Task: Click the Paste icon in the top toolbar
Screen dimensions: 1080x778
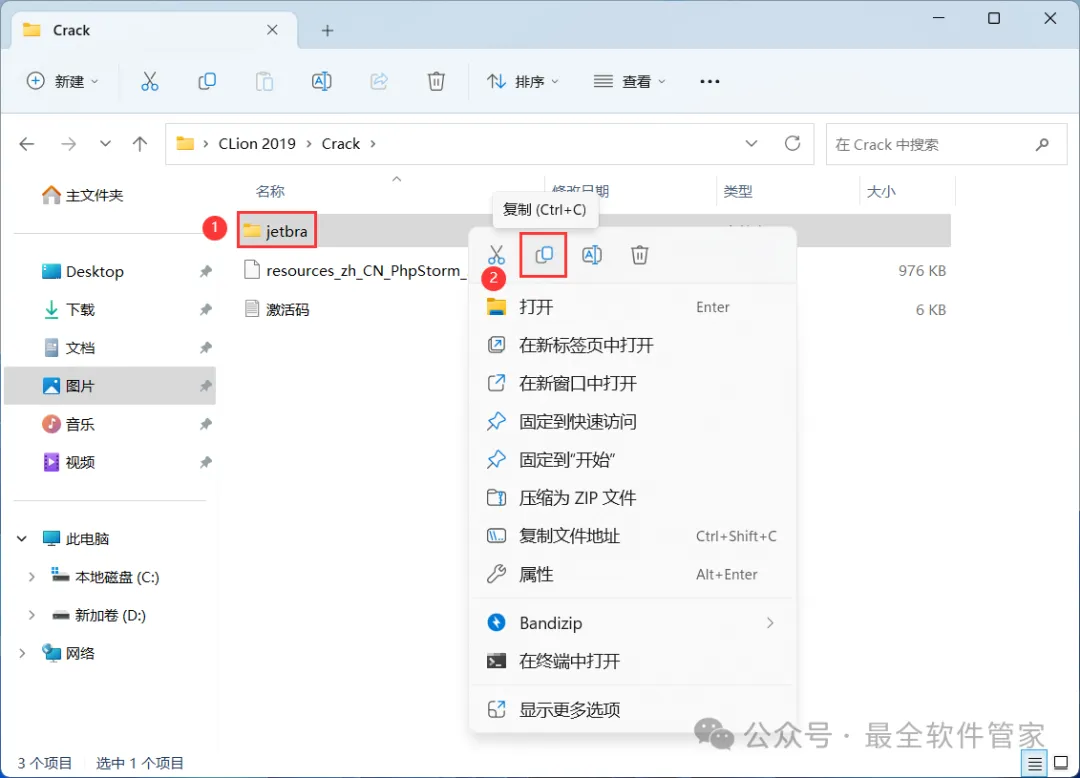Action: point(264,81)
